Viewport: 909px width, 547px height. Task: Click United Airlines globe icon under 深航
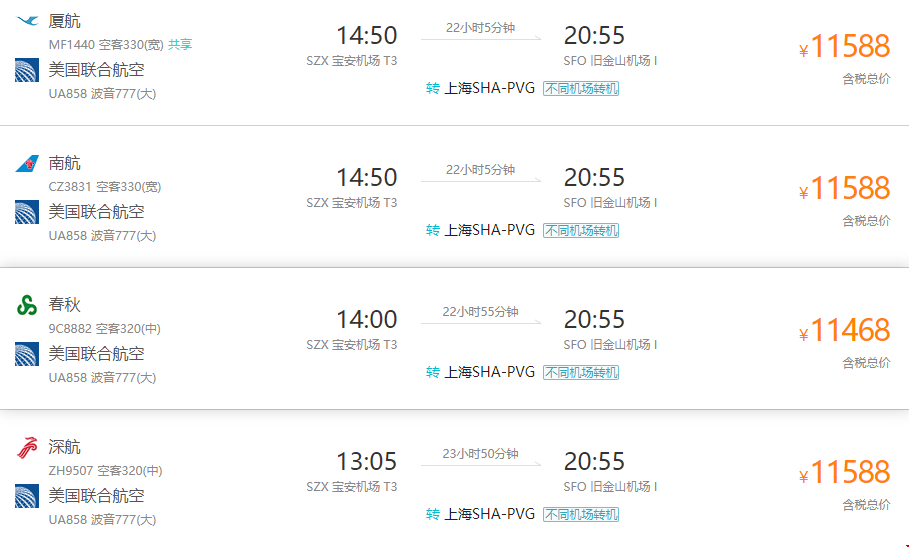[x=27, y=496]
